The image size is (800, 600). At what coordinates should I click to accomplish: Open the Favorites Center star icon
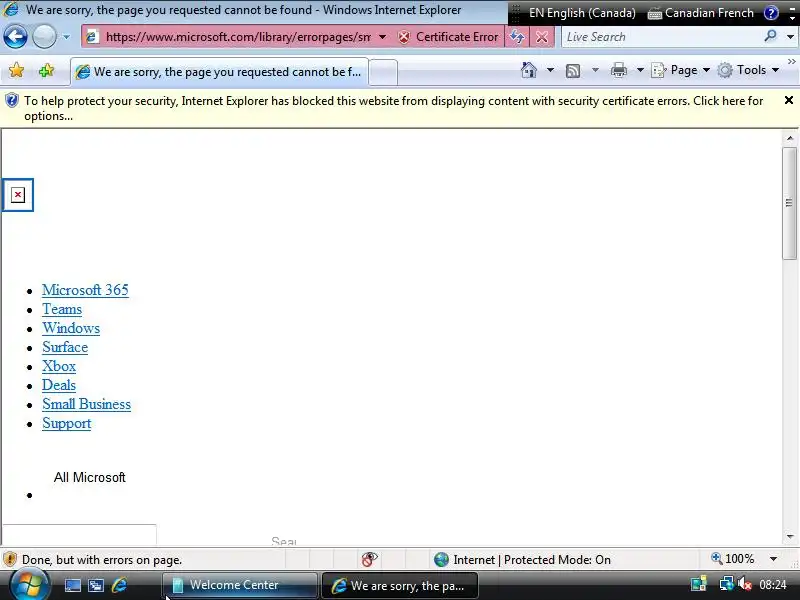[x=16, y=70]
